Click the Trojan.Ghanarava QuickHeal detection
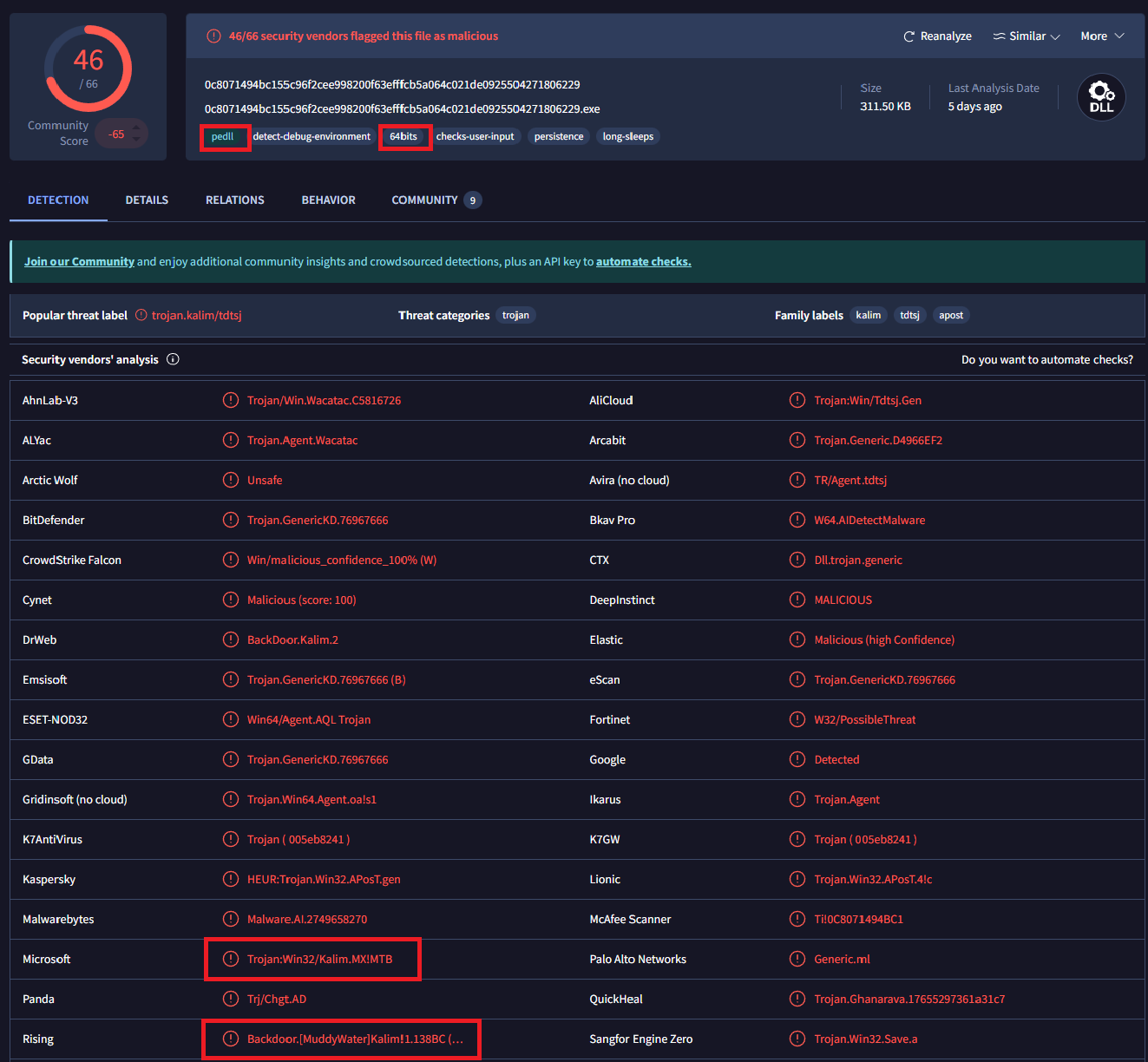The height and width of the screenshot is (1062, 1148). tap(909, 999)
